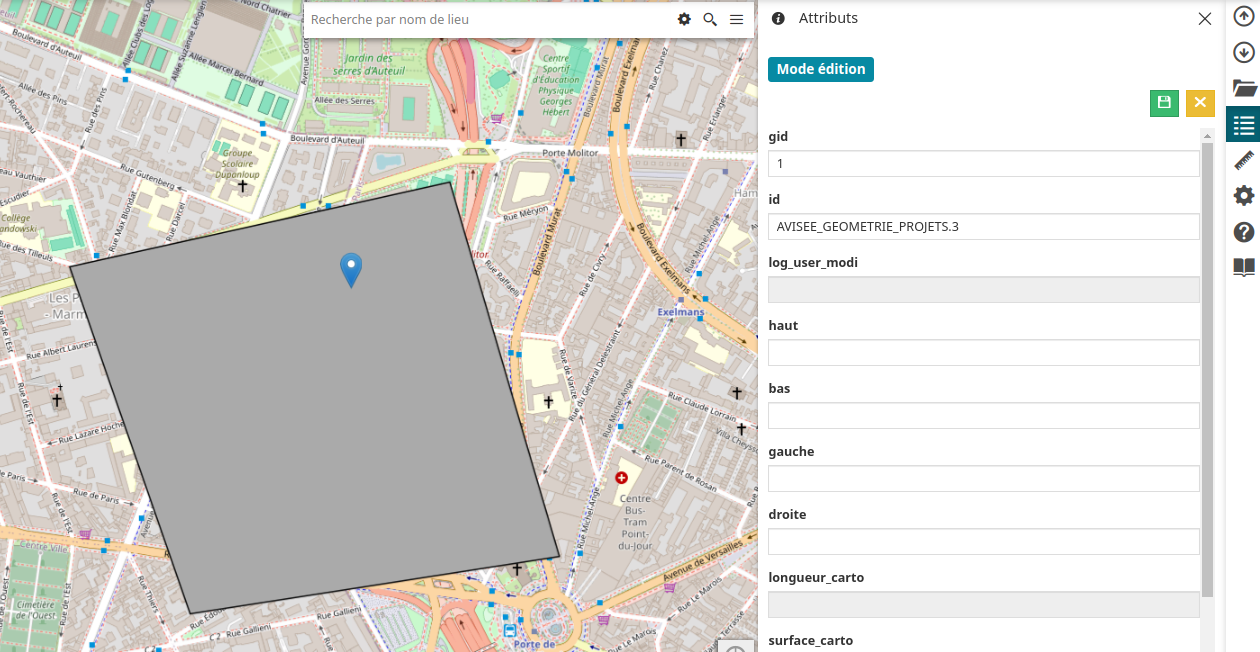Image resolution: width=1260 pixels, height=652 pixels.
Task: Open the book documentation icon
Action: coord(1243,267)
